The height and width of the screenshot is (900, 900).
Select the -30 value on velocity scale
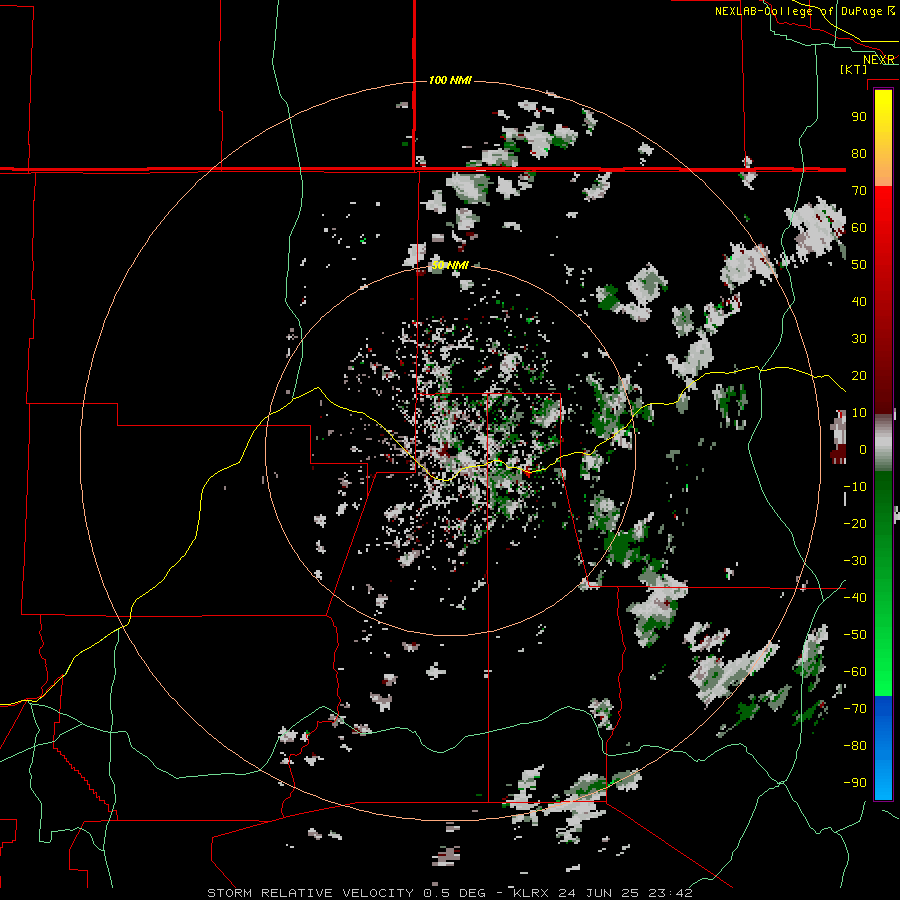(855, 561)
